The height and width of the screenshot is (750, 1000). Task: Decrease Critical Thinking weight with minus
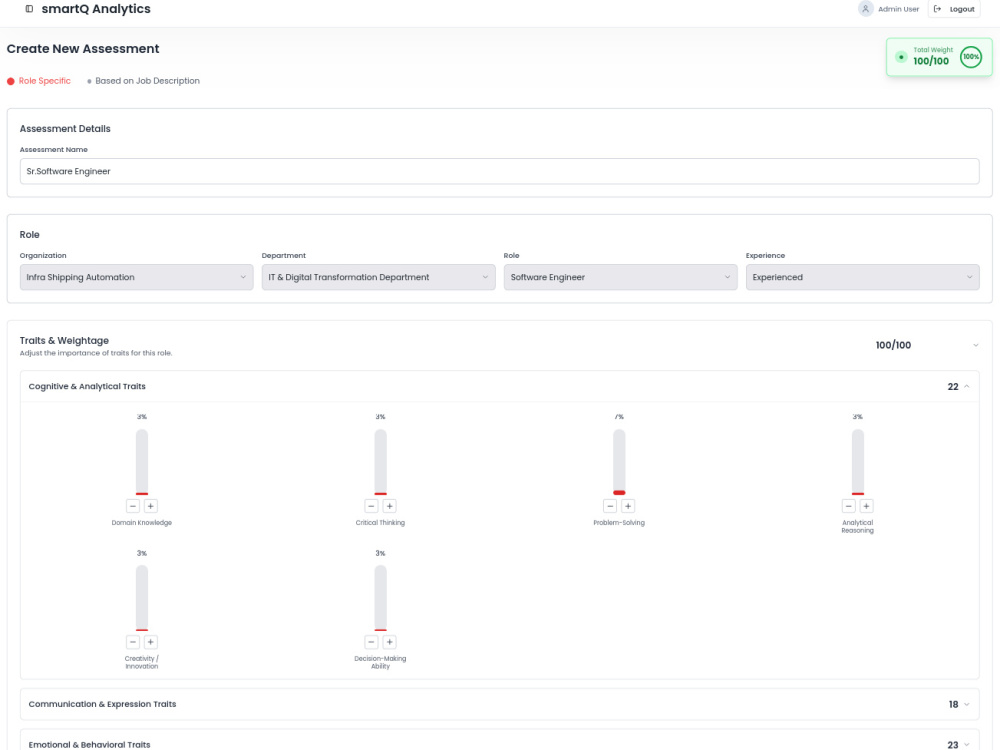point(371,506)
